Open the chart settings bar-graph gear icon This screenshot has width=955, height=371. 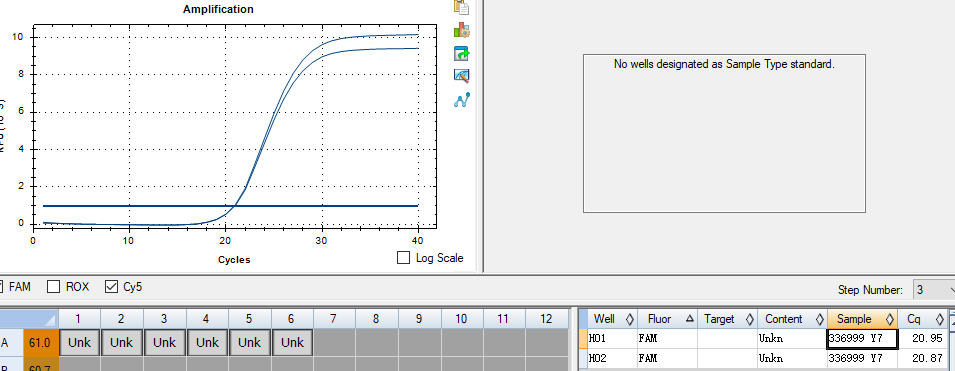click(462, 30)
